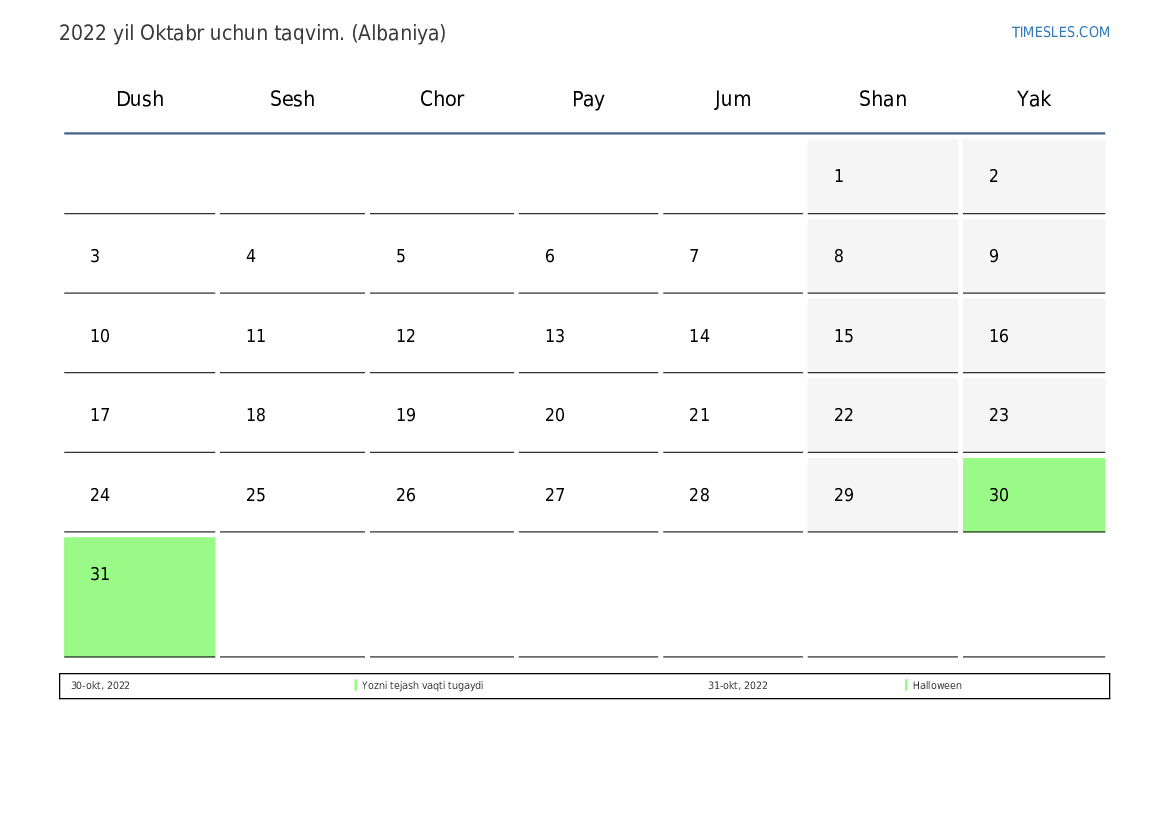This screenshot has height=827, width=1169.
Task: Select the green highlighted October 30 cell
Action: pyautogui.click(x=1033, y=495)
